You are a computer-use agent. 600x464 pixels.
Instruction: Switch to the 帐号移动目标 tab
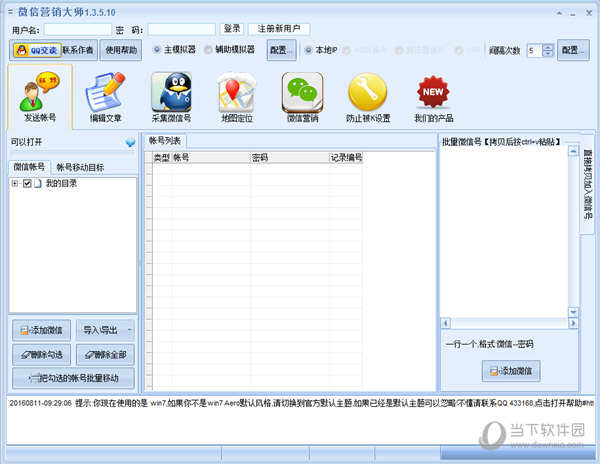tap(80, 167)
